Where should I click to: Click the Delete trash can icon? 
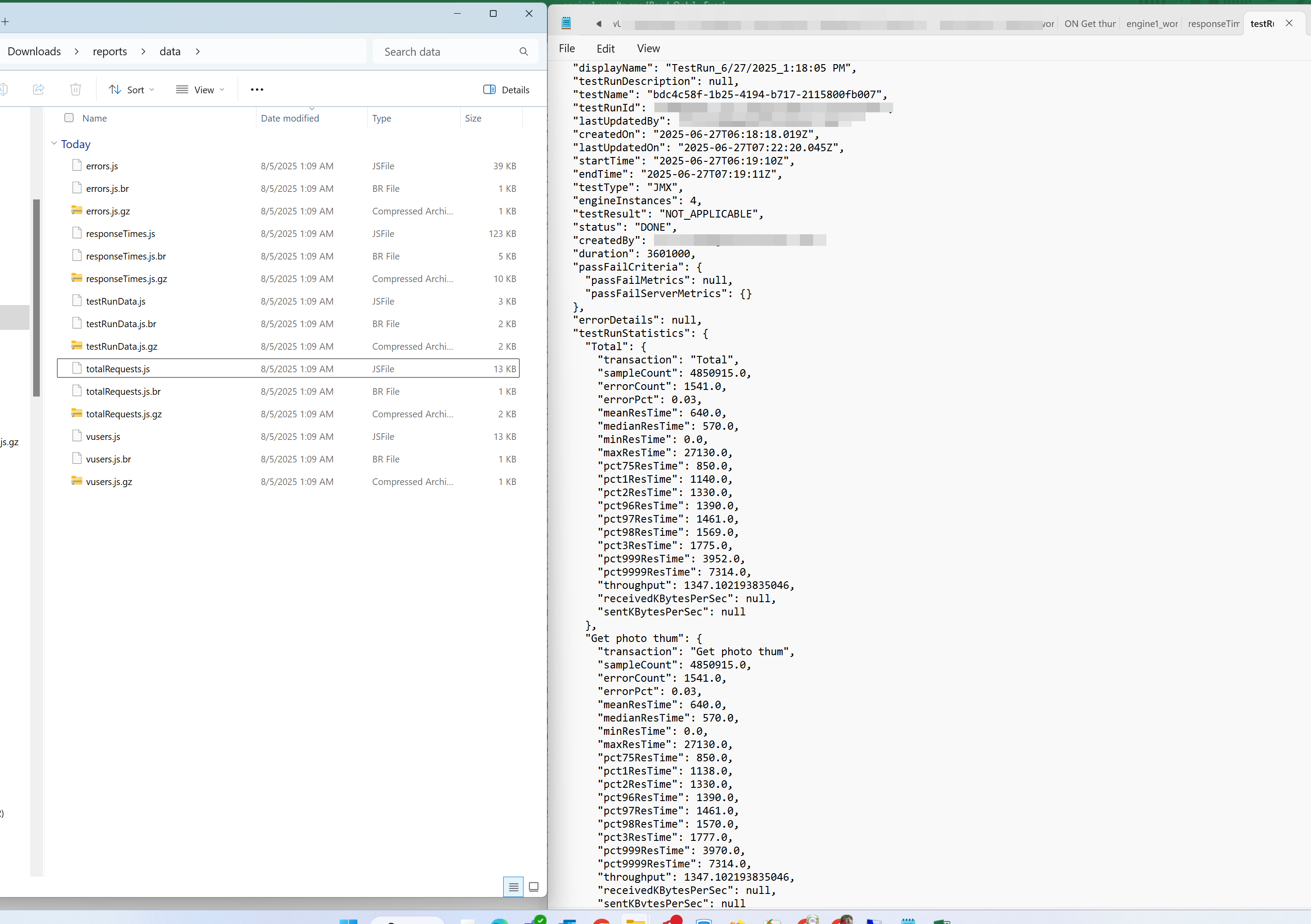pos(75,90)
